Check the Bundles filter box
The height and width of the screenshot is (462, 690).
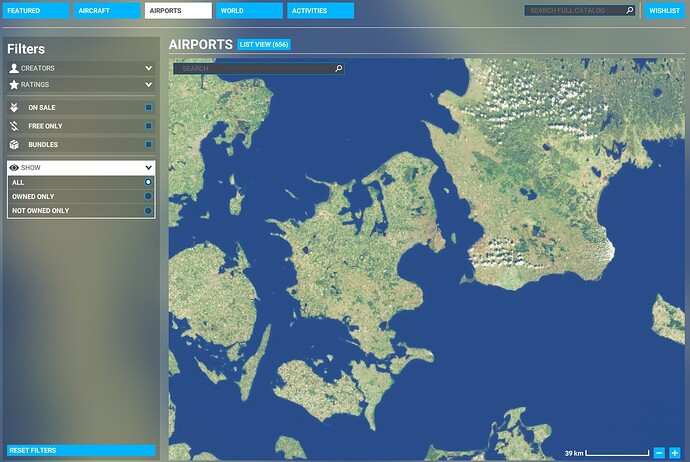coord(148,144)
